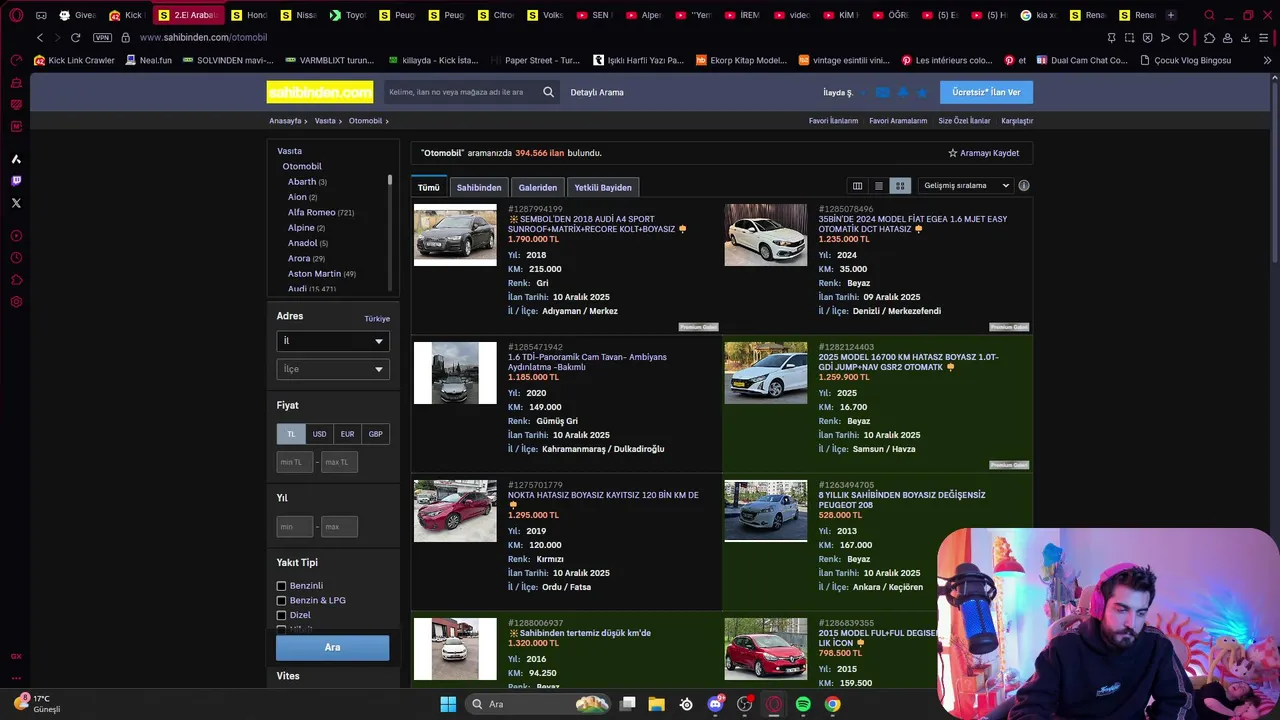Switch to the column table view icon

click(857, 186)
